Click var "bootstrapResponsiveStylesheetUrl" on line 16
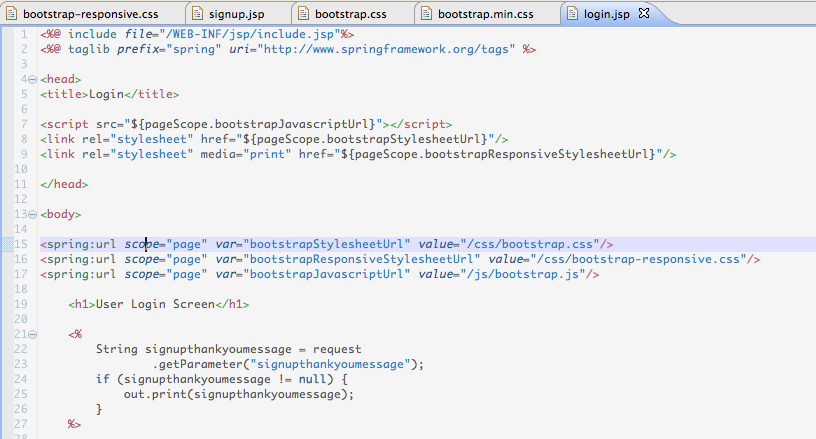Screen dimensions: 816x439 click(x=362, y=260)
